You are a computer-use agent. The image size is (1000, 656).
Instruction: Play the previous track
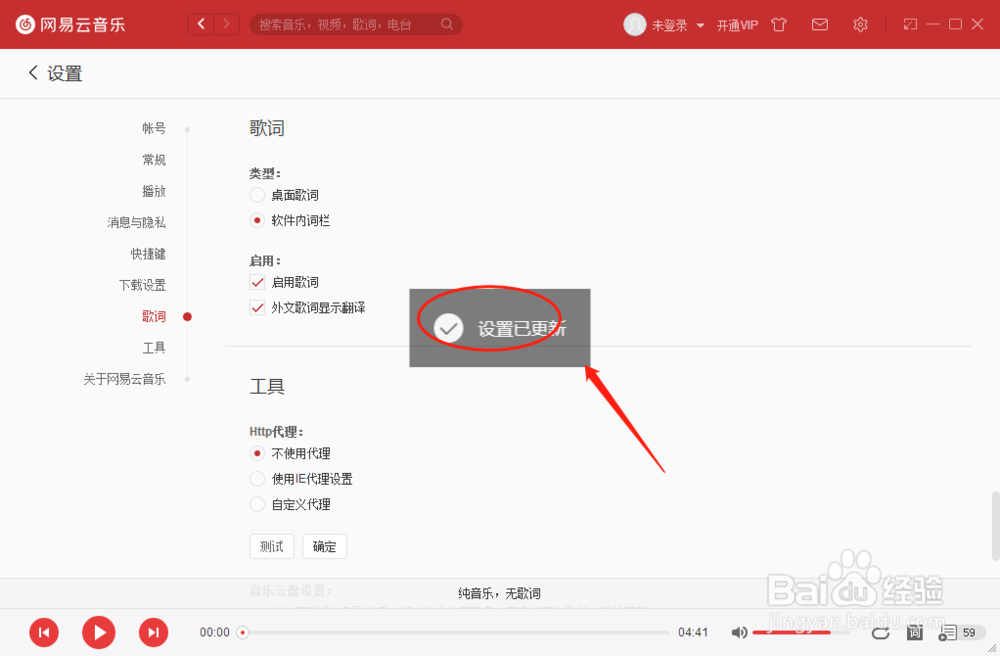44,632
